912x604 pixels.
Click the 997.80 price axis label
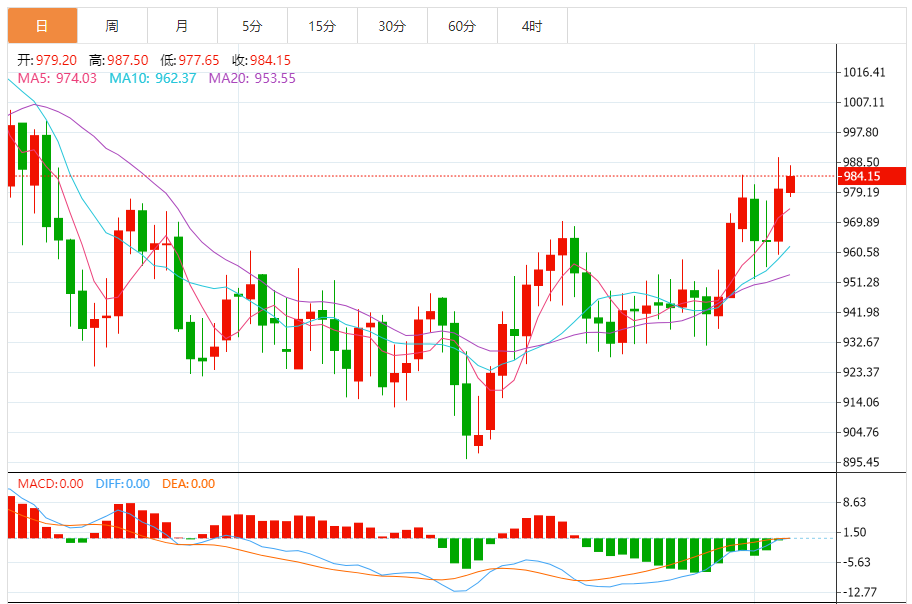point(861,133)
